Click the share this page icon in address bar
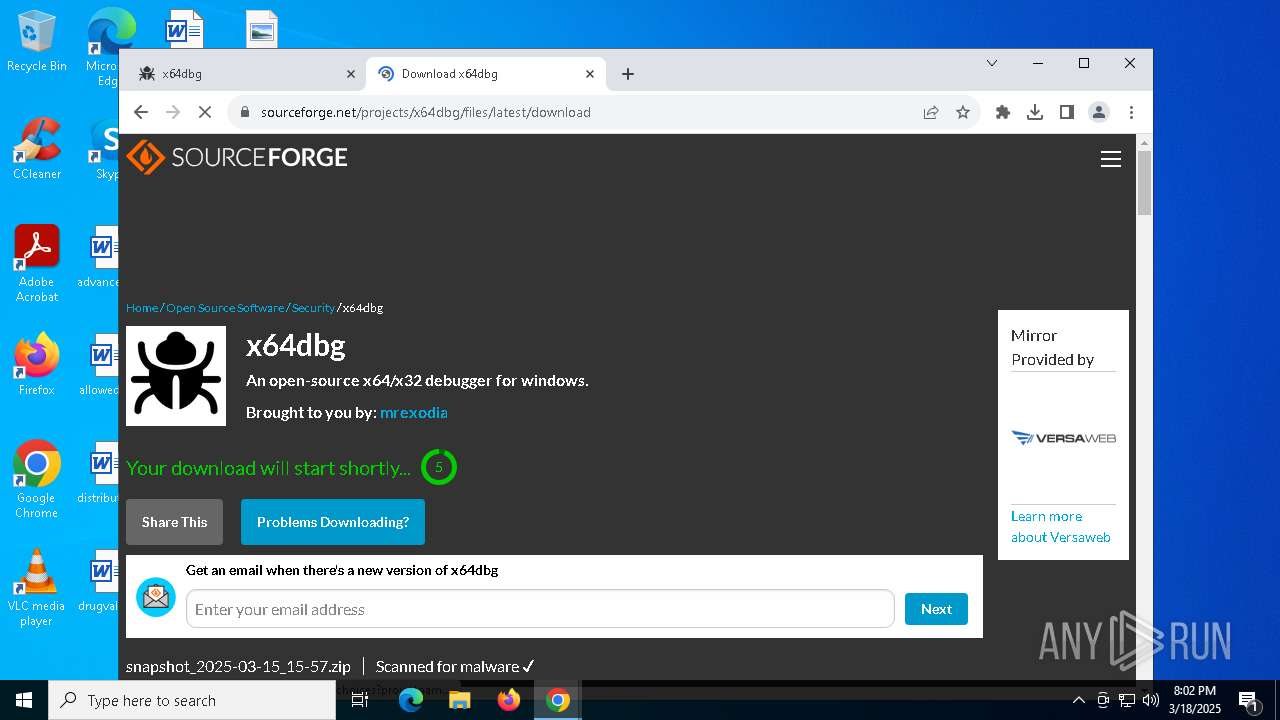 (931, 112)
